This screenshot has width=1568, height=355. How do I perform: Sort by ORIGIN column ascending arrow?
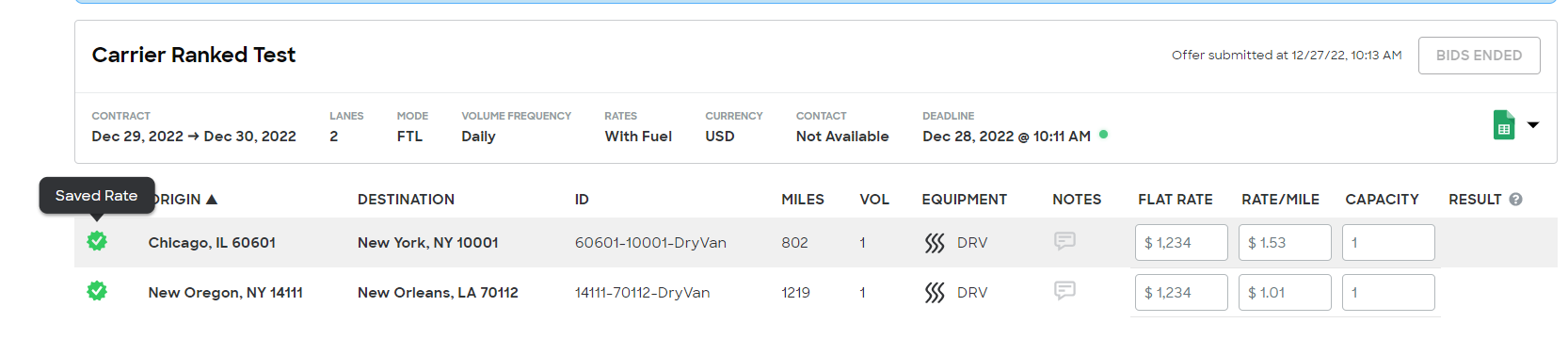(212, 200)
